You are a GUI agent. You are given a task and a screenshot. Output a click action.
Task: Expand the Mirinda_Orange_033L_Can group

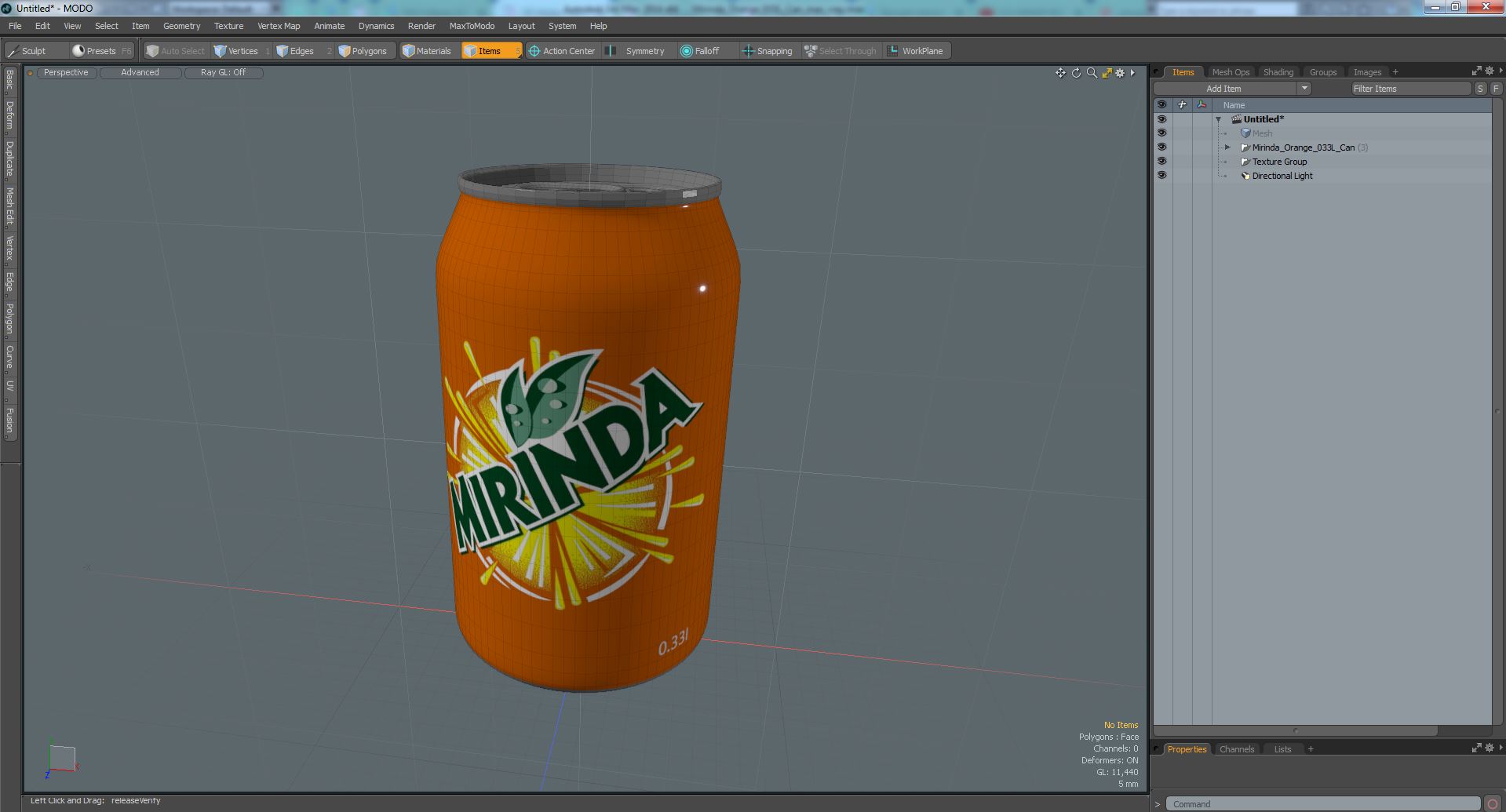pos(1228,147)
